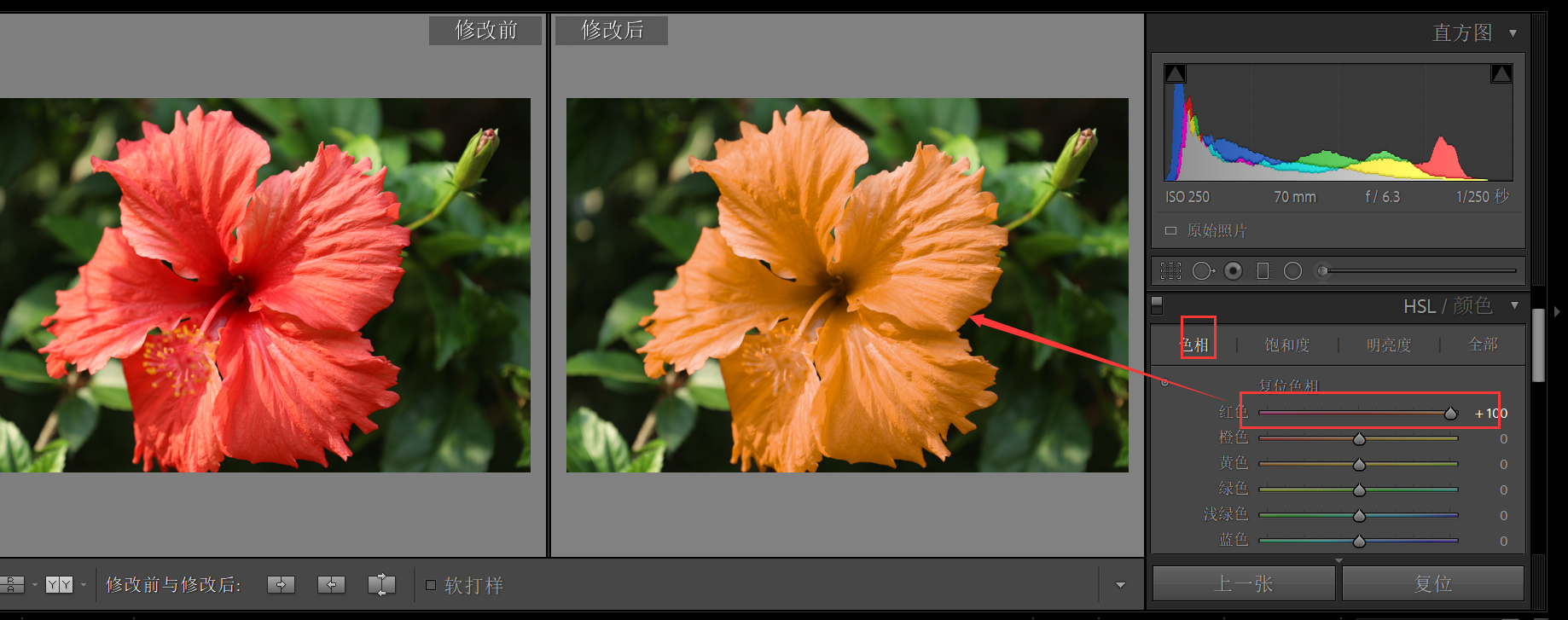
Task: Click the 修改前 label
Action: point(485,30)
